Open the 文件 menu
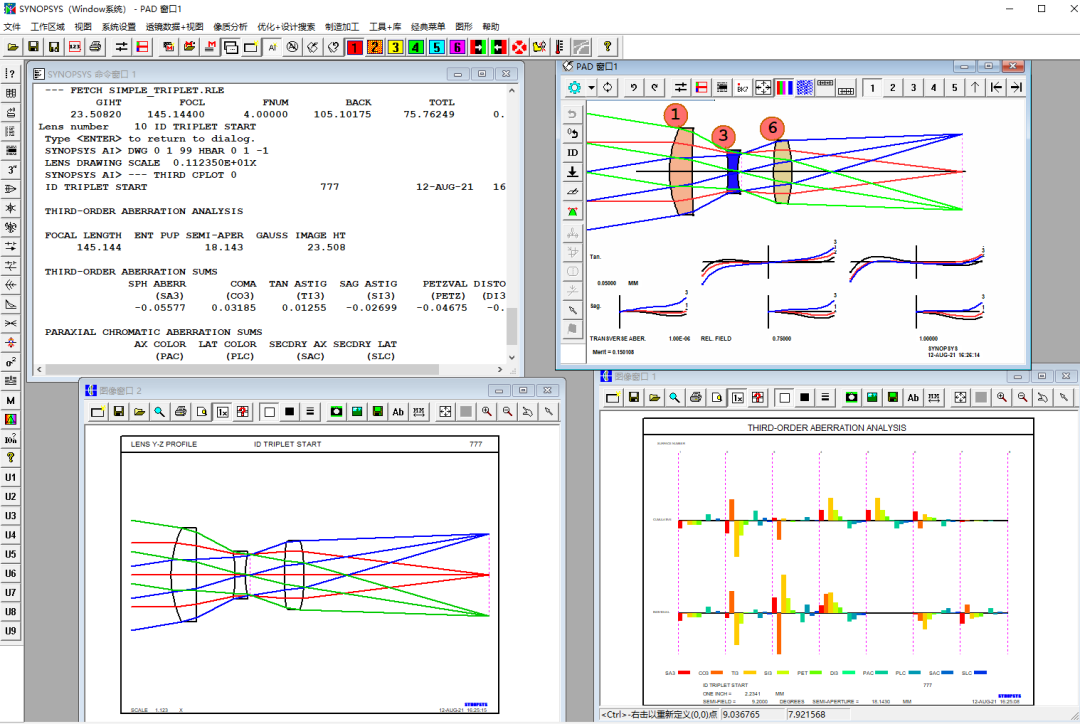Viewport: 1080px width, 724px height. click(12, 26)
